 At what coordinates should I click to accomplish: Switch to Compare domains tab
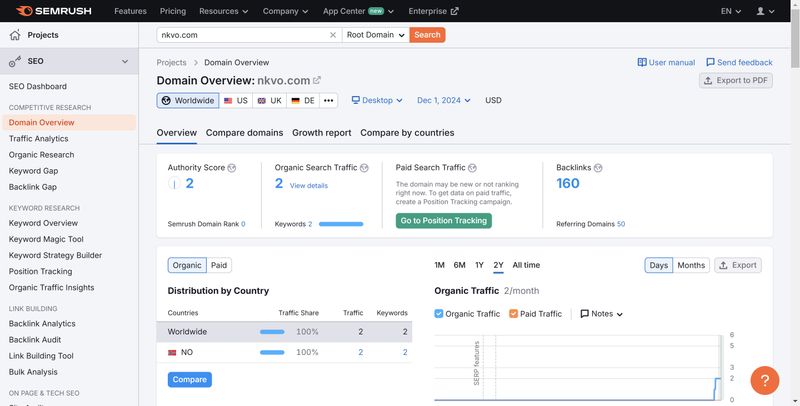click(244, 133)
